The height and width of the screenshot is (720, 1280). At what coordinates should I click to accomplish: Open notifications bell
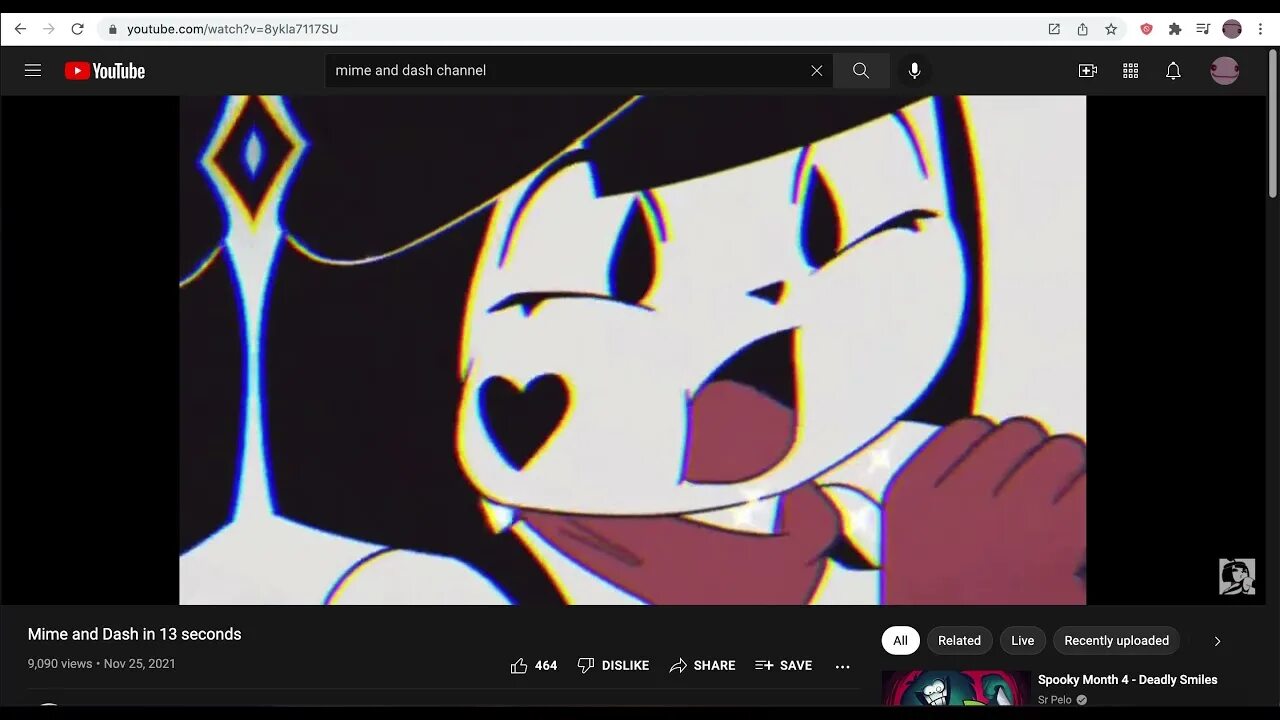[1174, 70]
